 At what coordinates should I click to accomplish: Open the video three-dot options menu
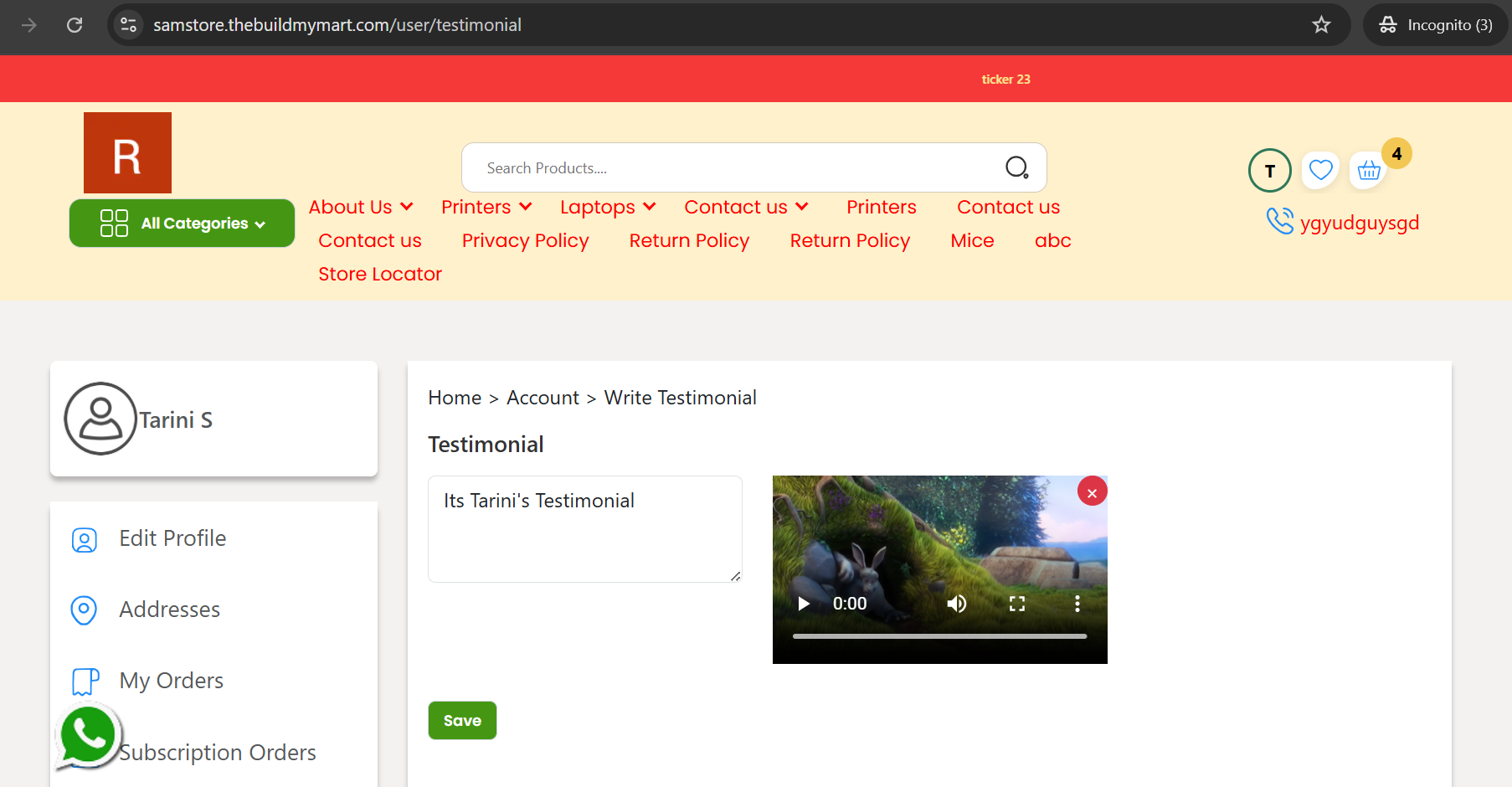coord(1077,604)
